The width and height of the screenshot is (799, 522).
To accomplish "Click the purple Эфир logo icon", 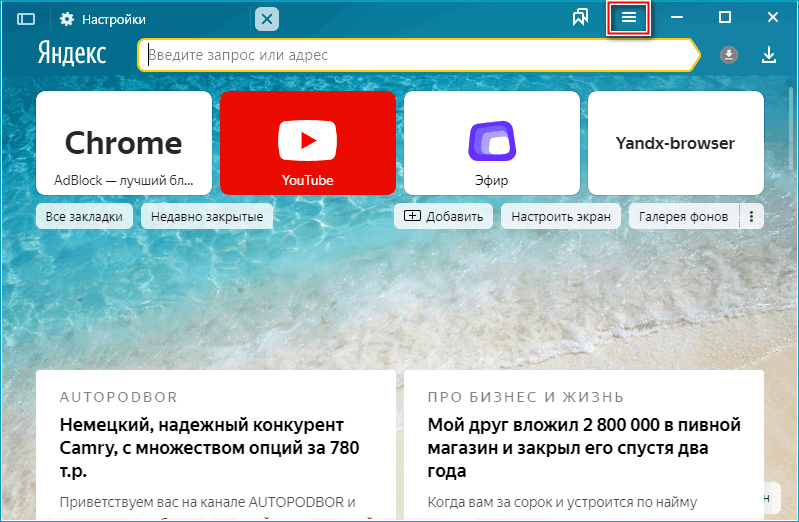I will pos(492,141).
